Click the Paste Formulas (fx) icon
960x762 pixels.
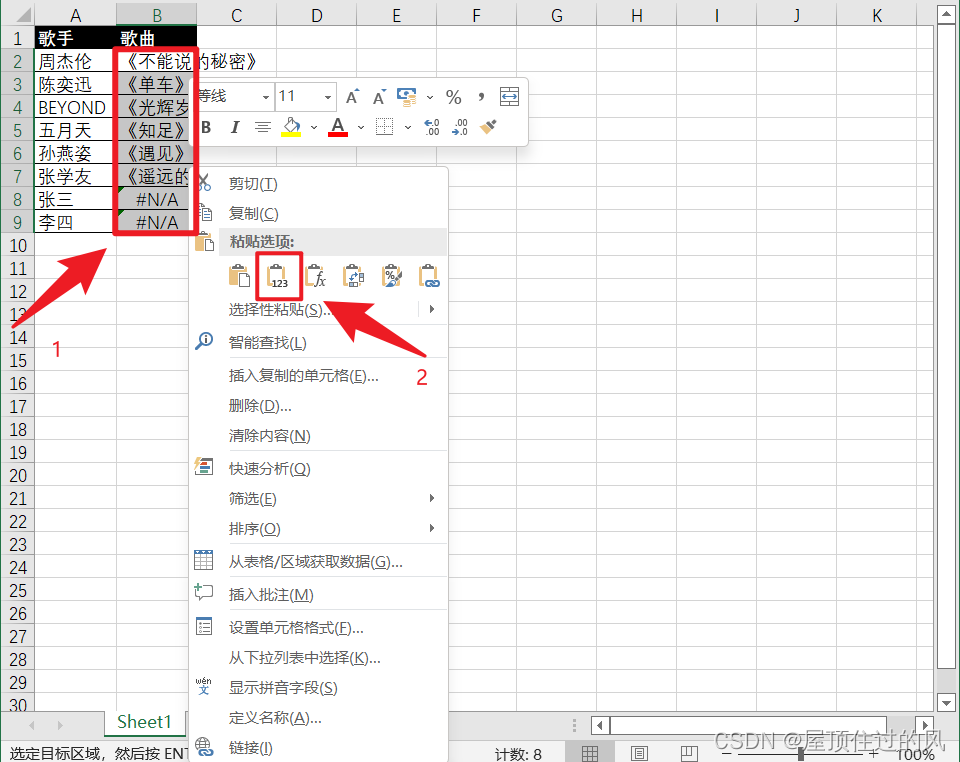click(315, 275)
